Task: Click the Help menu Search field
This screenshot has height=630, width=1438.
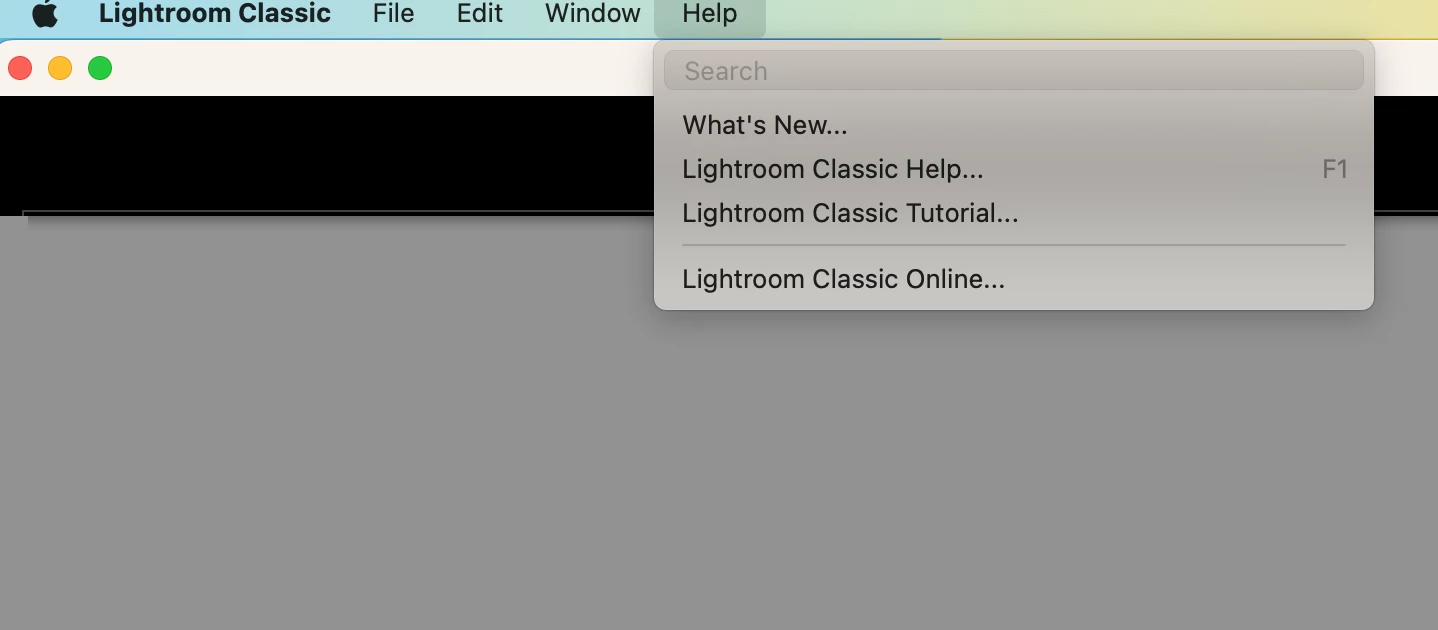Action: (x=1014, y=71)
